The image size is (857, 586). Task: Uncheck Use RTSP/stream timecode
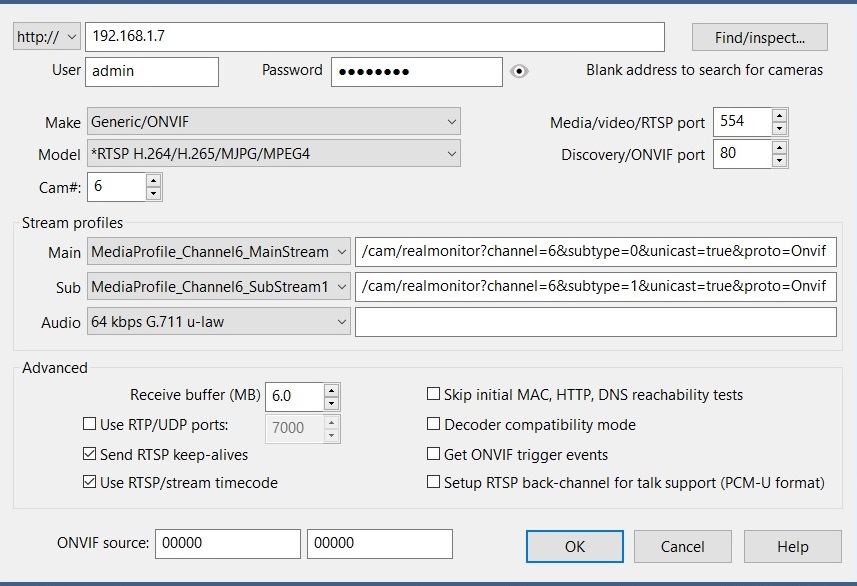(89, 482)
